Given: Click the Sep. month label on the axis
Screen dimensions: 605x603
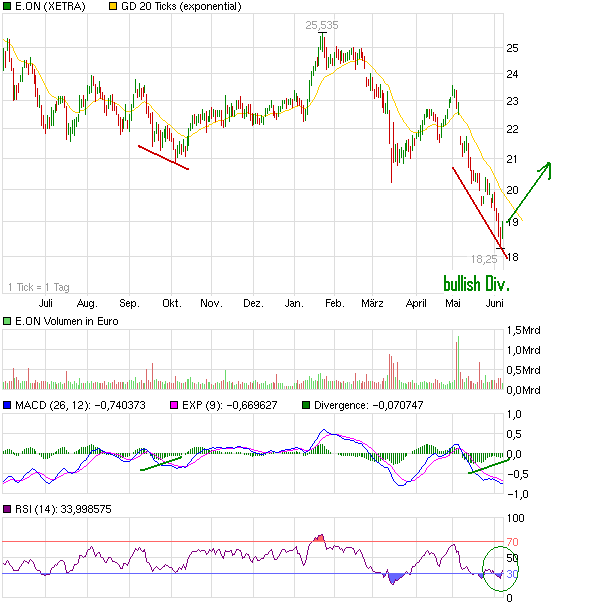Looking at the screenshot, I should pos(129,303).
